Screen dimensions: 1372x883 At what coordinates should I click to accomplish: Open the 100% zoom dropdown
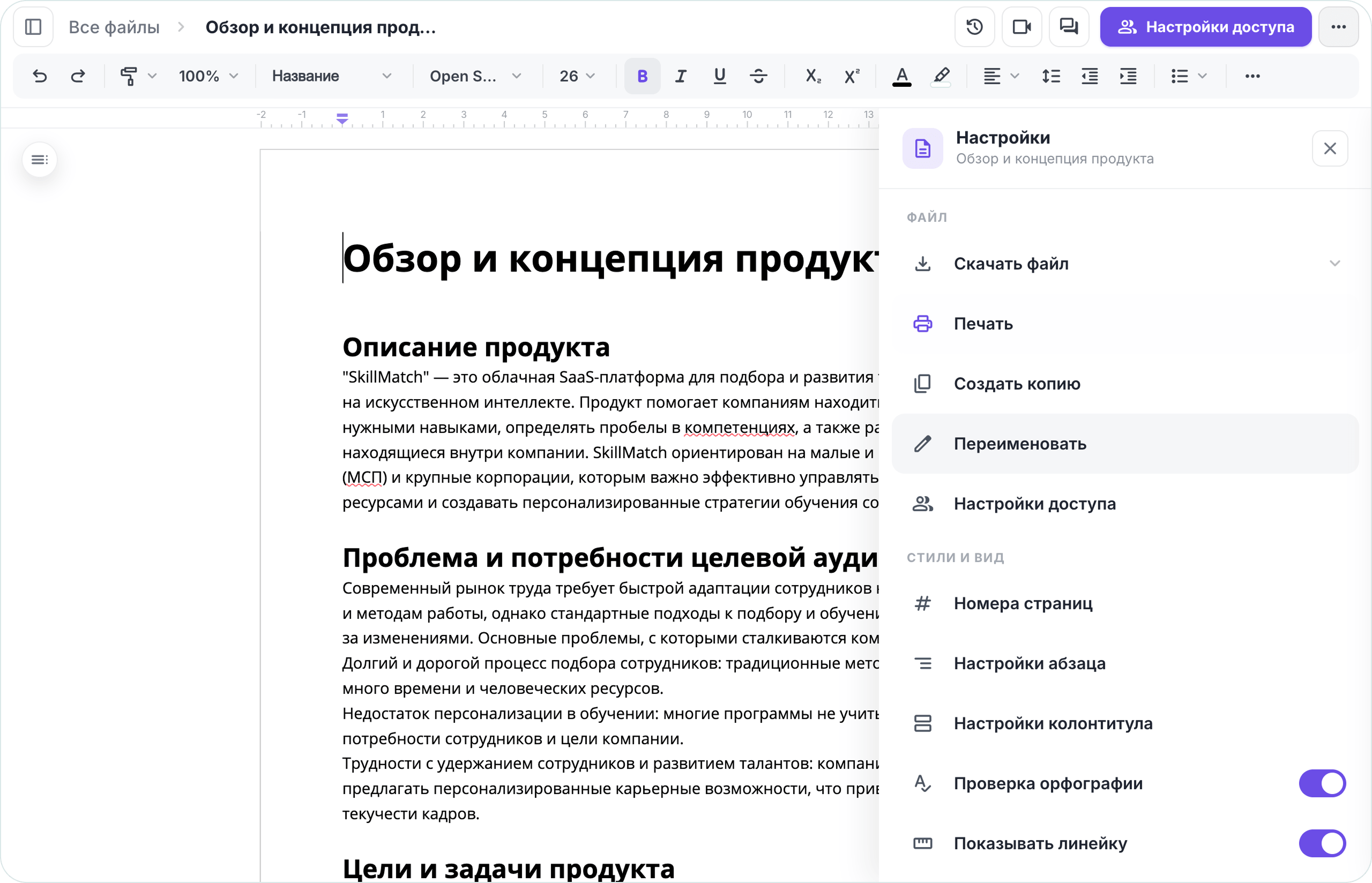(207, 76)
